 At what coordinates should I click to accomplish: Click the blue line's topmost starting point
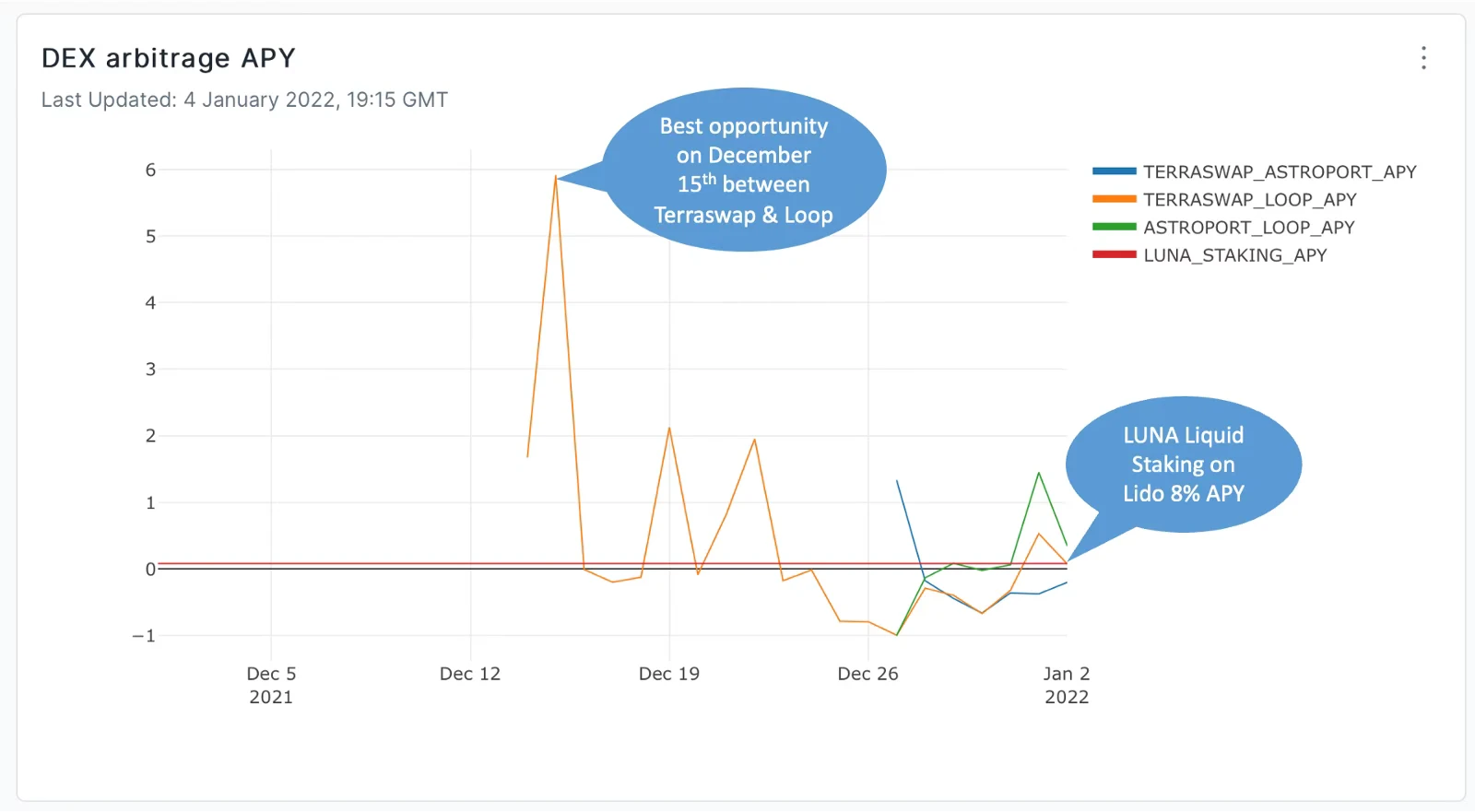(897, 481)
